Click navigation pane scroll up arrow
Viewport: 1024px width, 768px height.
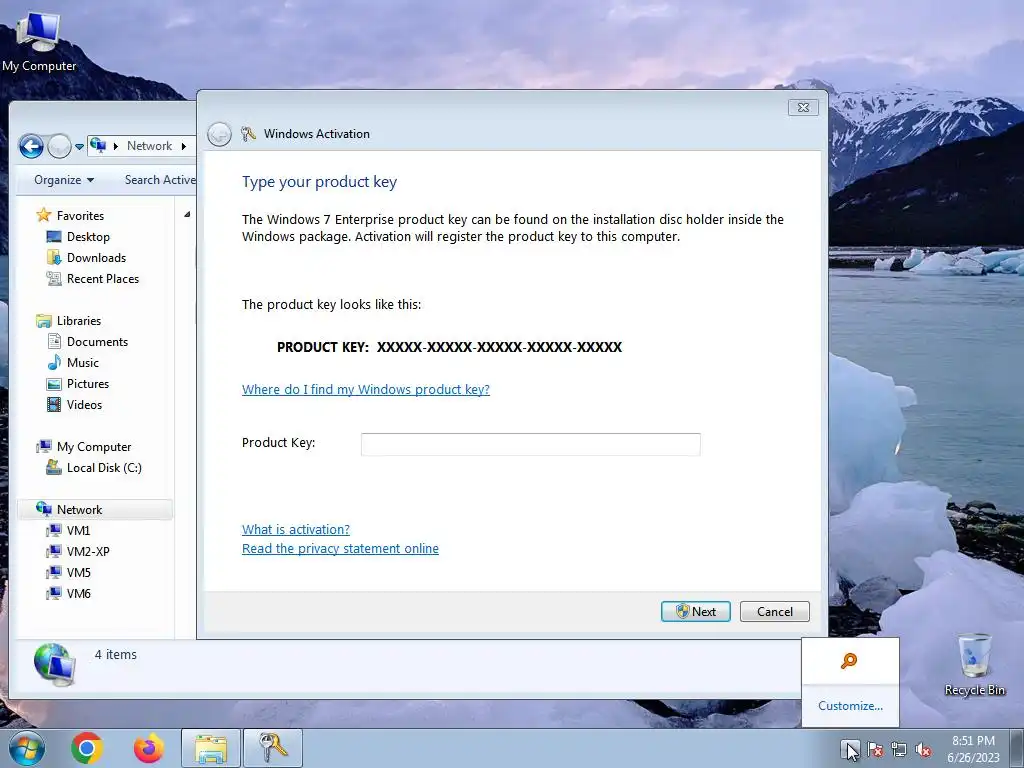tap(187, 214)
